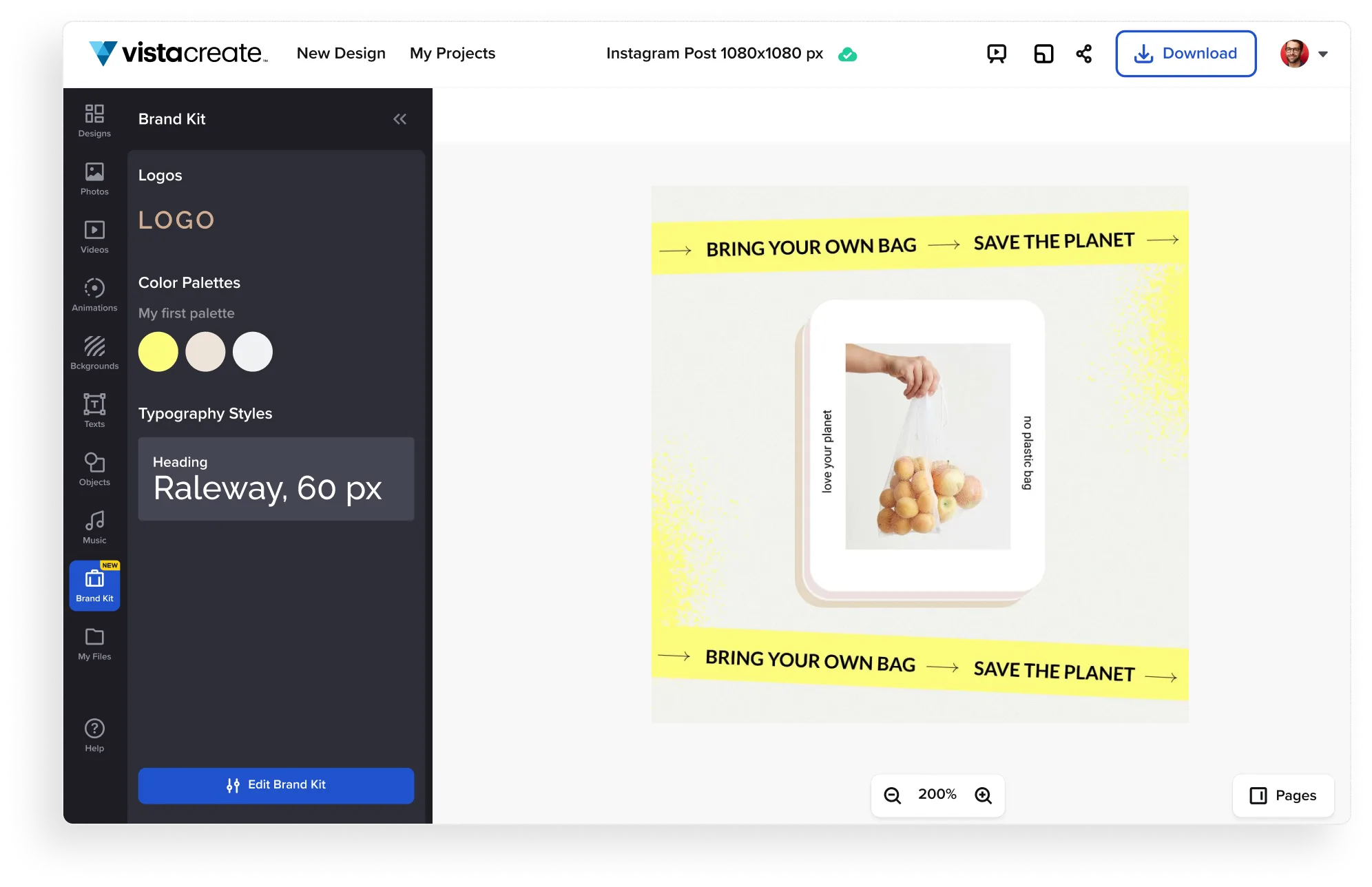Open the New Design menu

pos(341,53)
